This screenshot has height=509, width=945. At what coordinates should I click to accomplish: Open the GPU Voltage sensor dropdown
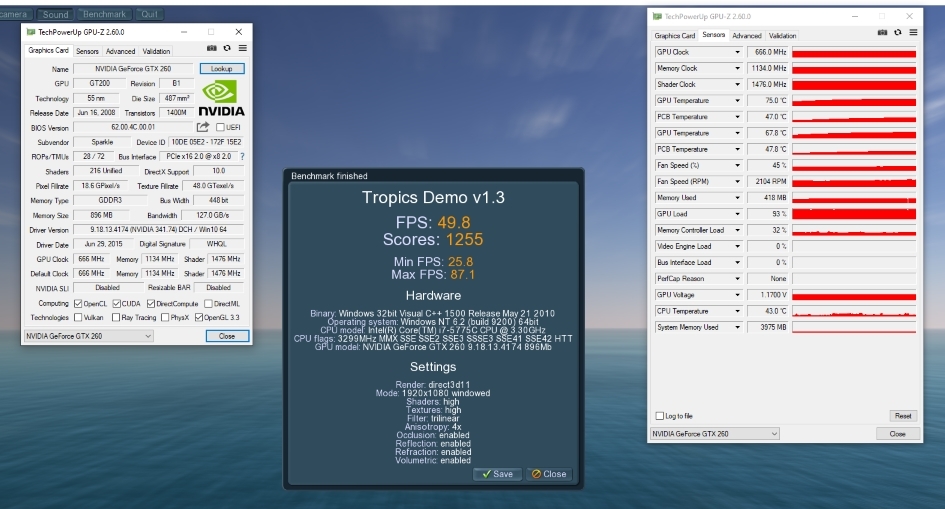tap(737, 296)
